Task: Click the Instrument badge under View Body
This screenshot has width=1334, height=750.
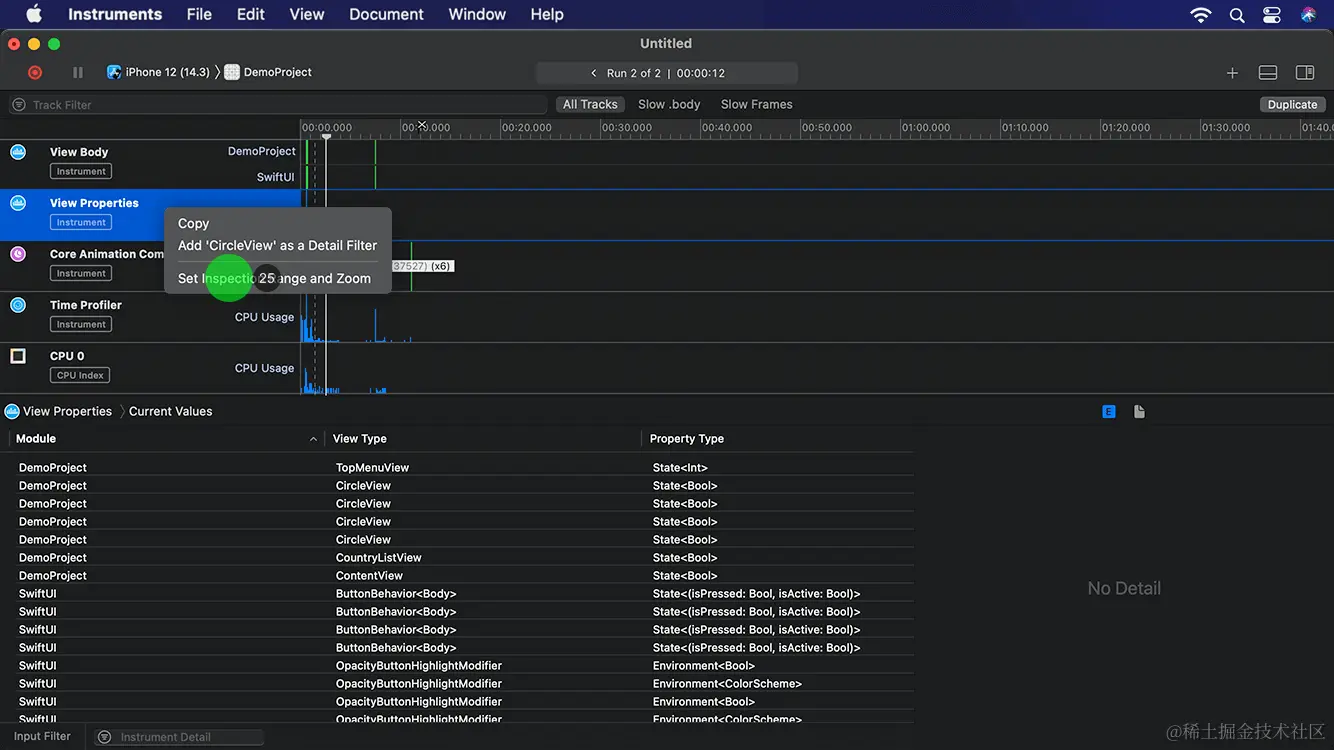Action: 81,172
